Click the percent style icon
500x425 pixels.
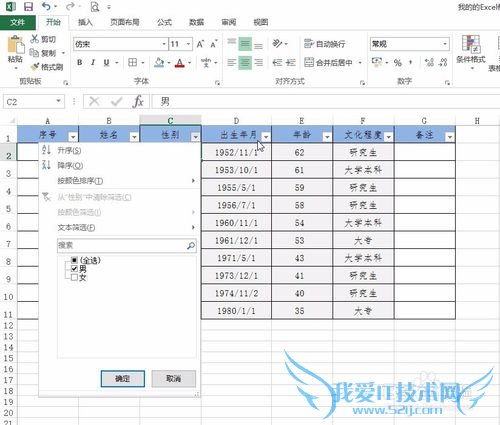pyautogui.click(x=398, y=62)
